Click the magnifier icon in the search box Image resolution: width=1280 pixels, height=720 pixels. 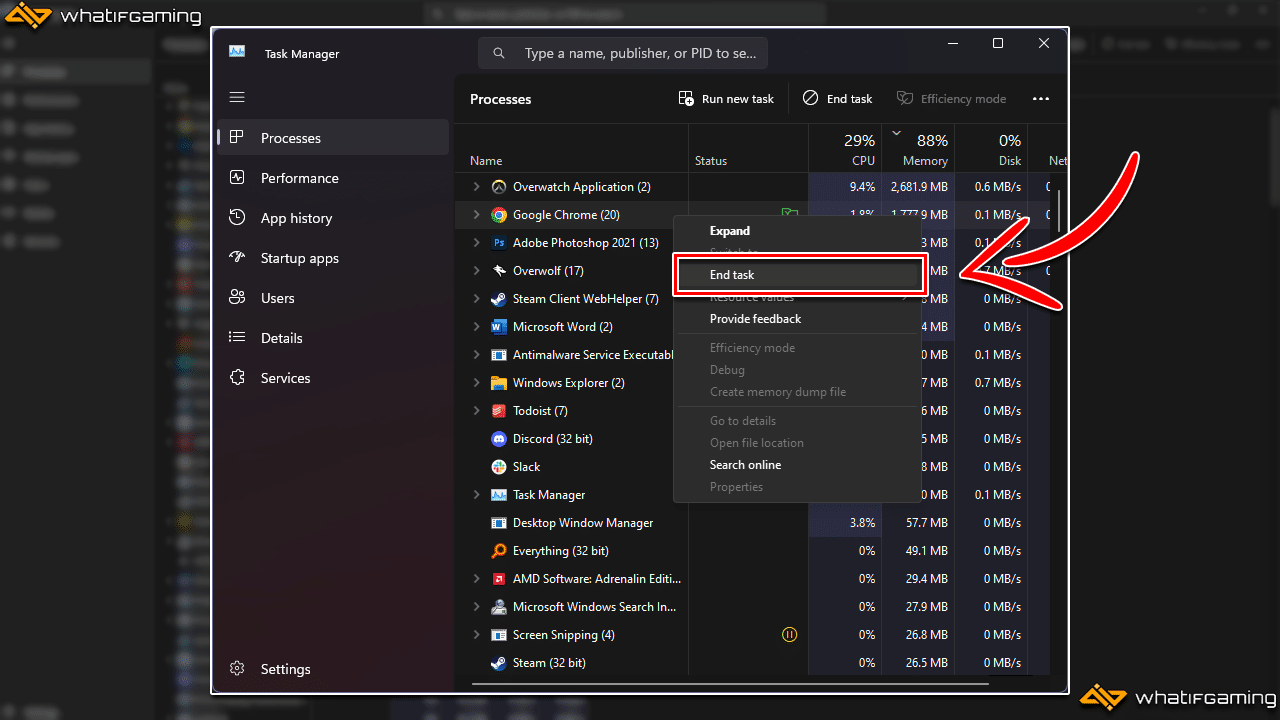tap(499, 53)
